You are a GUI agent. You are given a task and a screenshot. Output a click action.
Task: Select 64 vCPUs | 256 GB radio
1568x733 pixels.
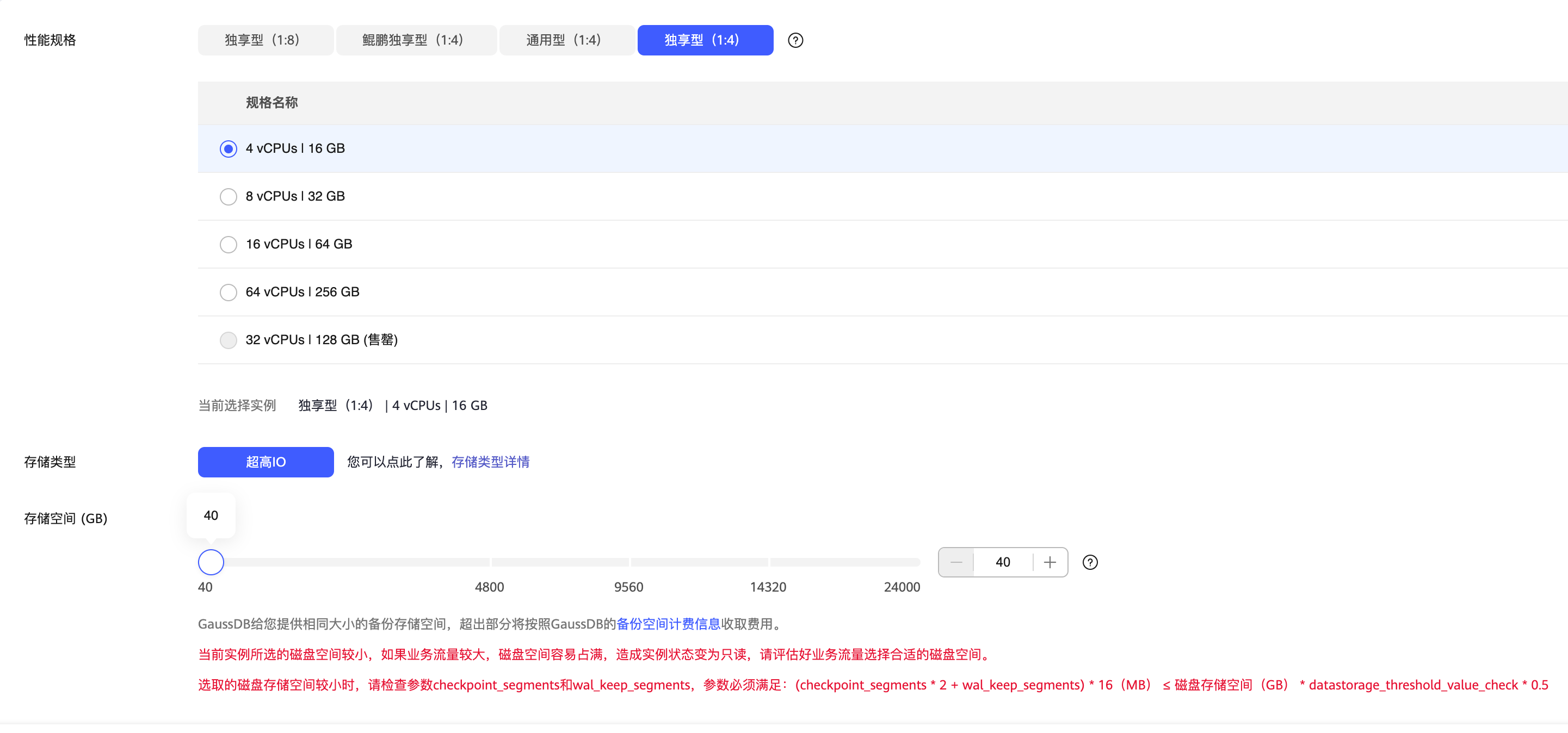229,292
